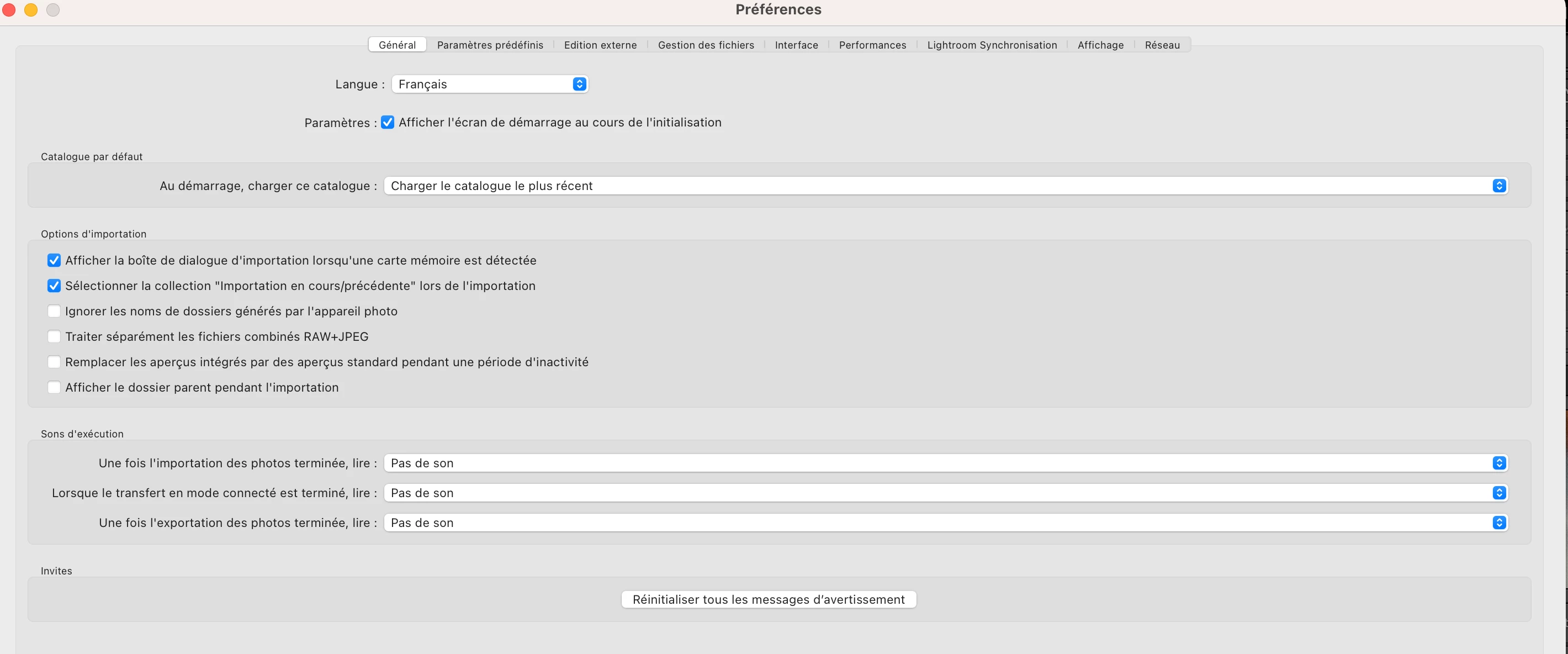Viewport: 1568px width, 654px height.
Task: Go to Gestion des fichiers tab
Action: coord(706,45)
